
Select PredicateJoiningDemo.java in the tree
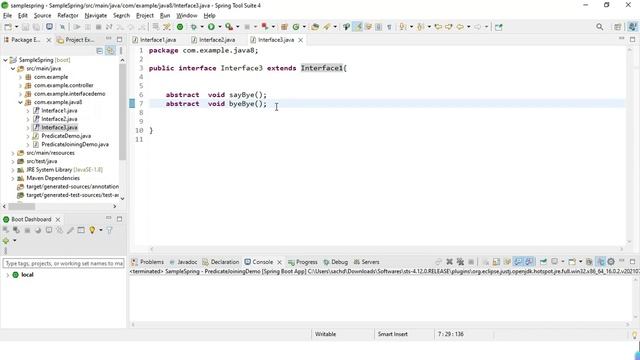(x=75, y=144)
